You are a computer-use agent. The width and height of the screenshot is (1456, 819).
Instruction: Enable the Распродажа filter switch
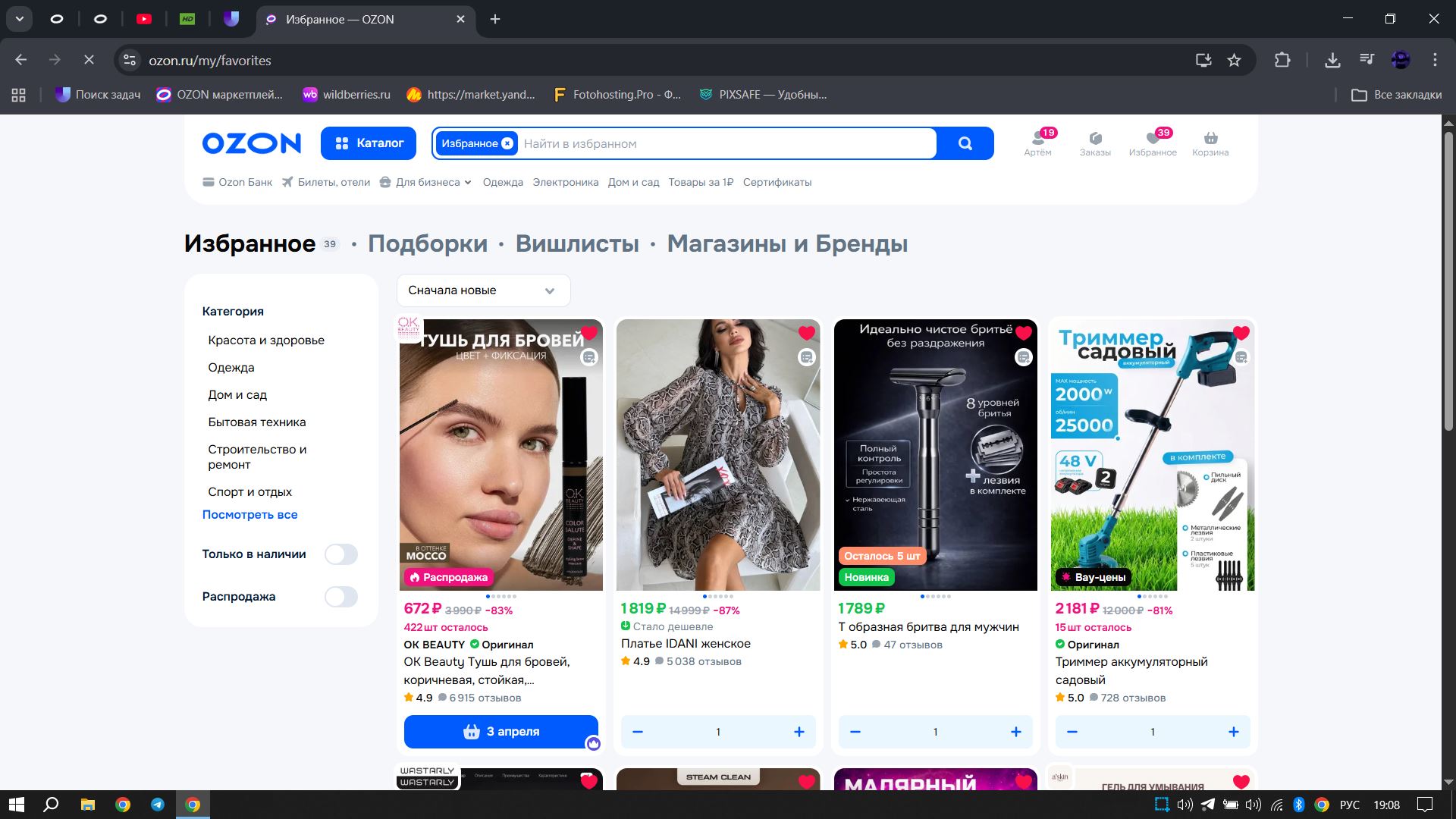tap(340, 597)
